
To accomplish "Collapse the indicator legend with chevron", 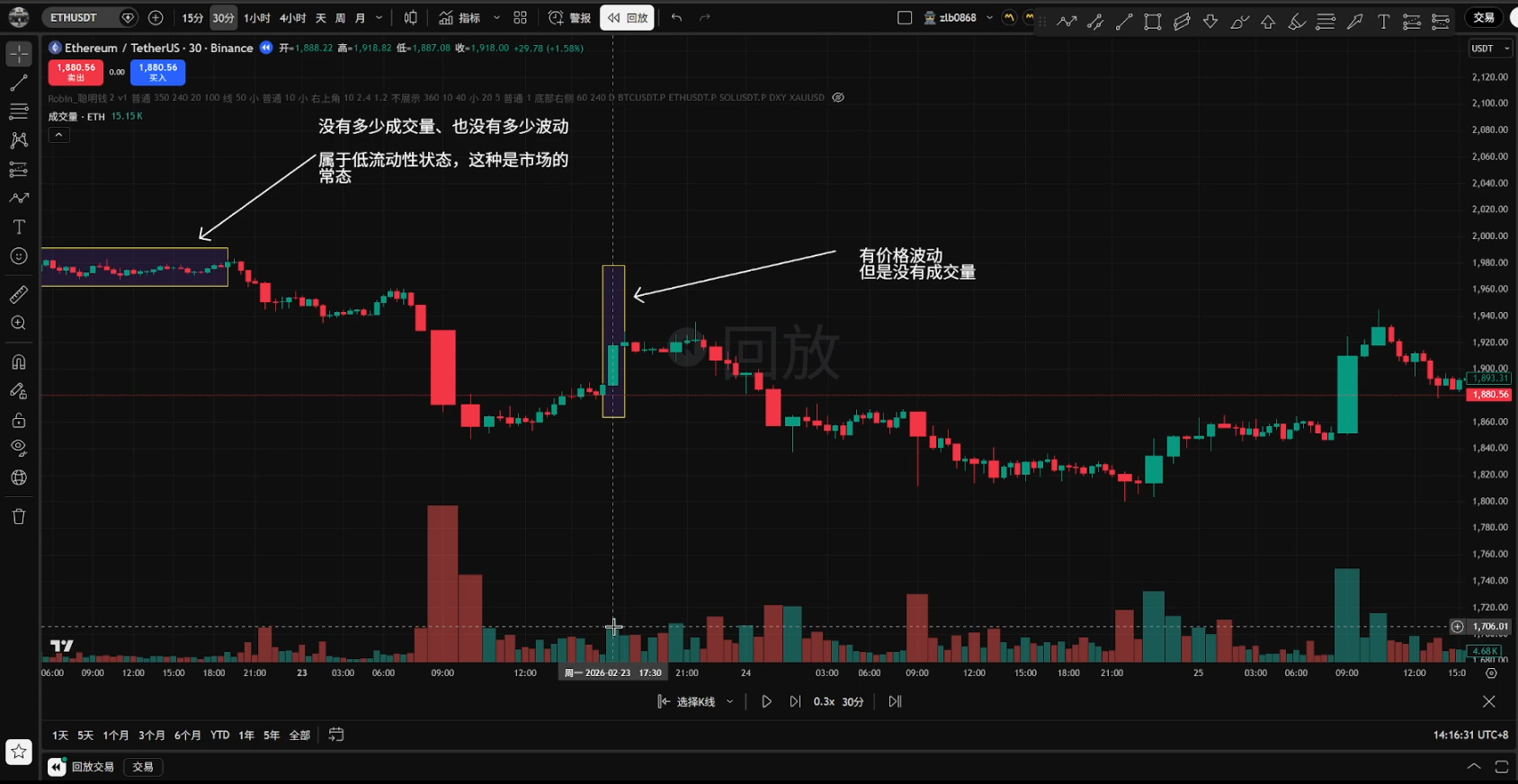I will pos(58,135).
